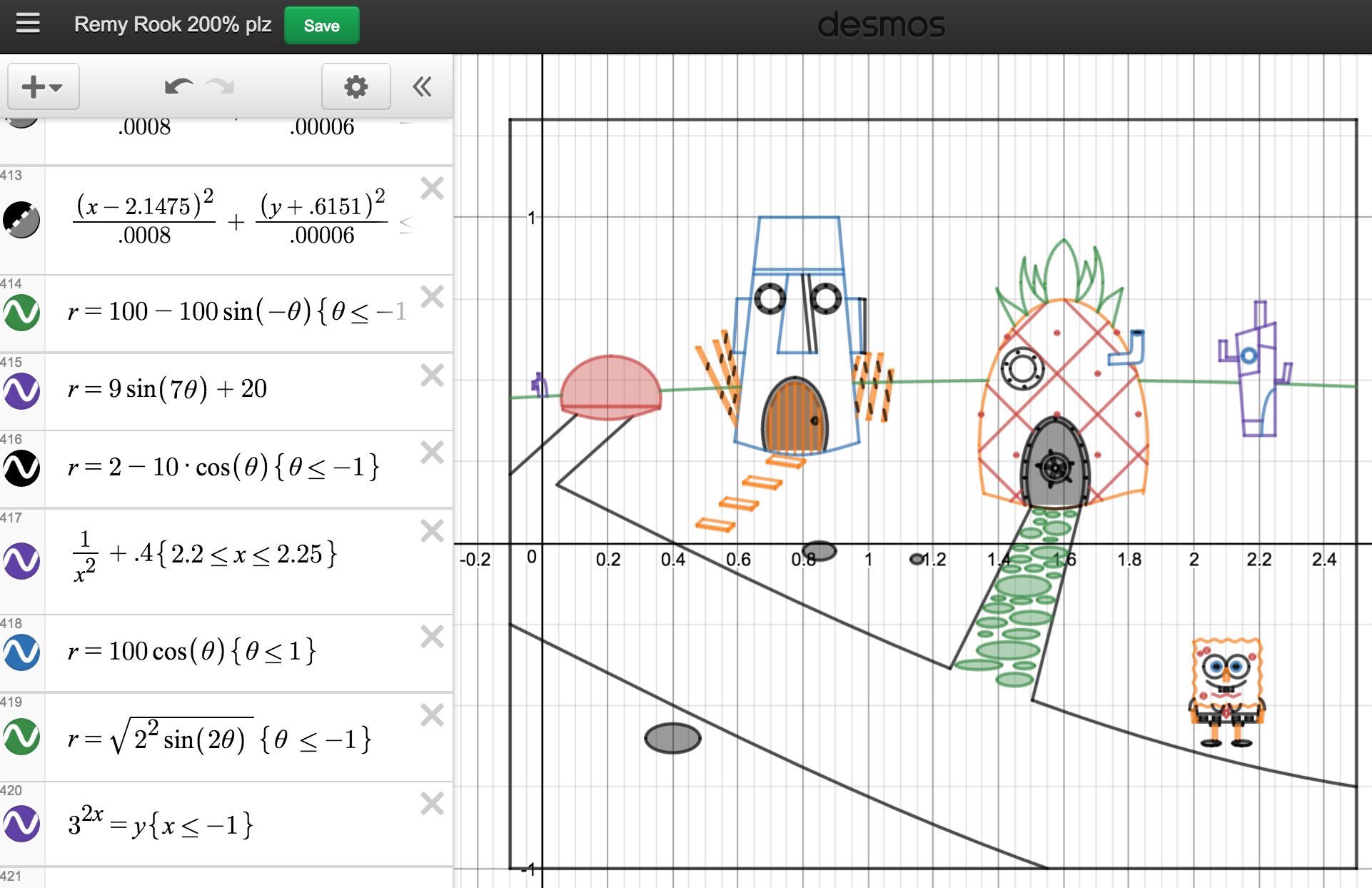The height and width of the screenshot is (888, 1372).
Task: Remove expression 420 using X icon
Action: [x=432, y=804]
